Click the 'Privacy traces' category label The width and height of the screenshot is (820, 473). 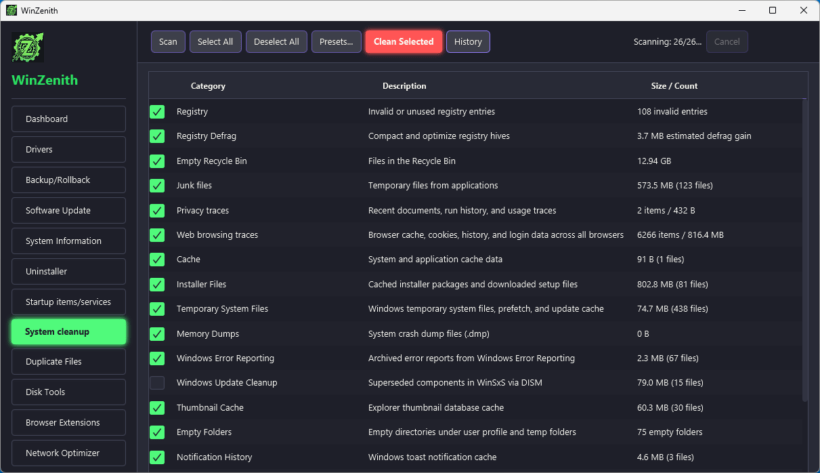[x=202, y=210]
